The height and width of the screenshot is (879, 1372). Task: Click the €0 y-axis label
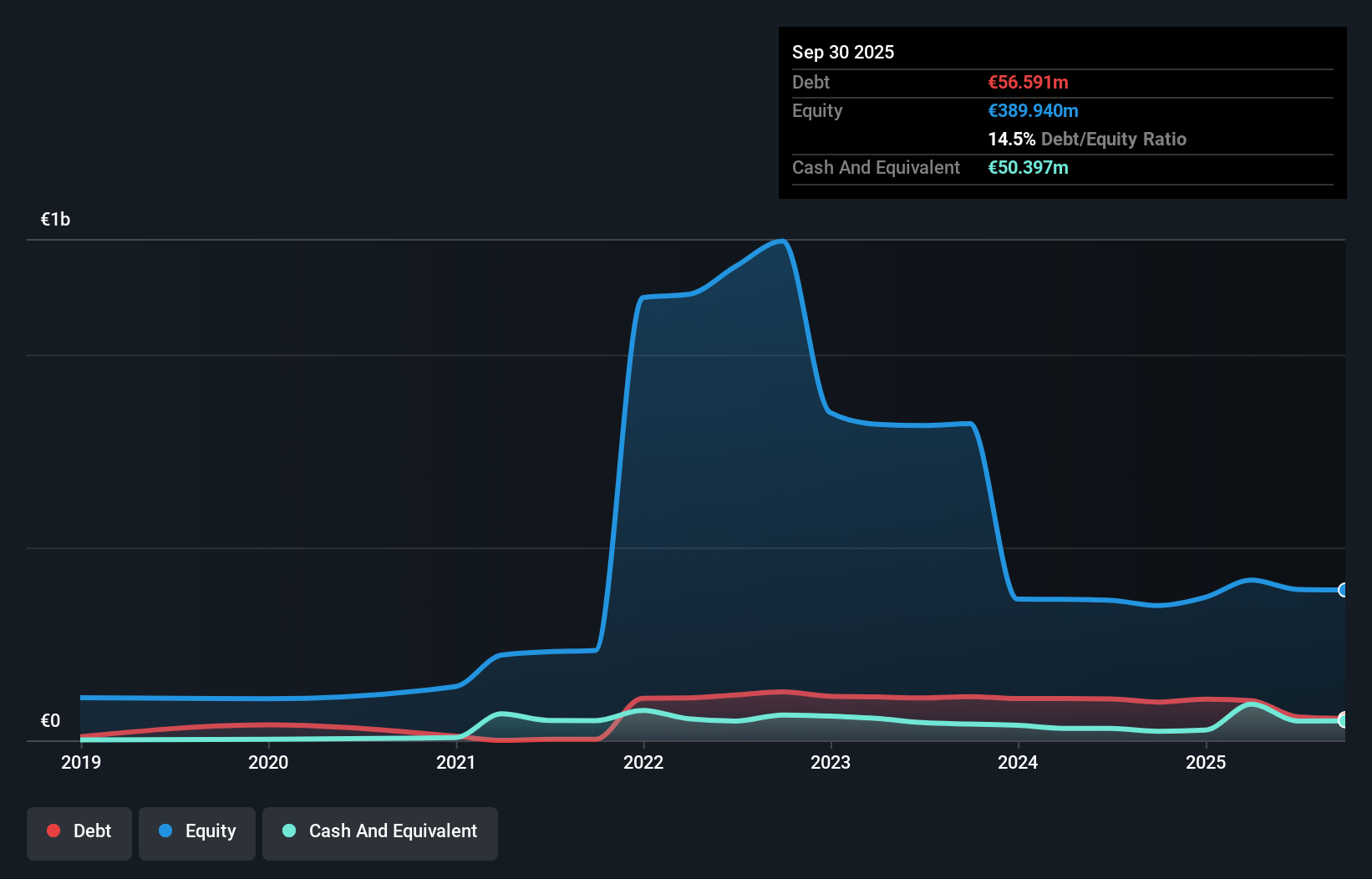point(50,720)
